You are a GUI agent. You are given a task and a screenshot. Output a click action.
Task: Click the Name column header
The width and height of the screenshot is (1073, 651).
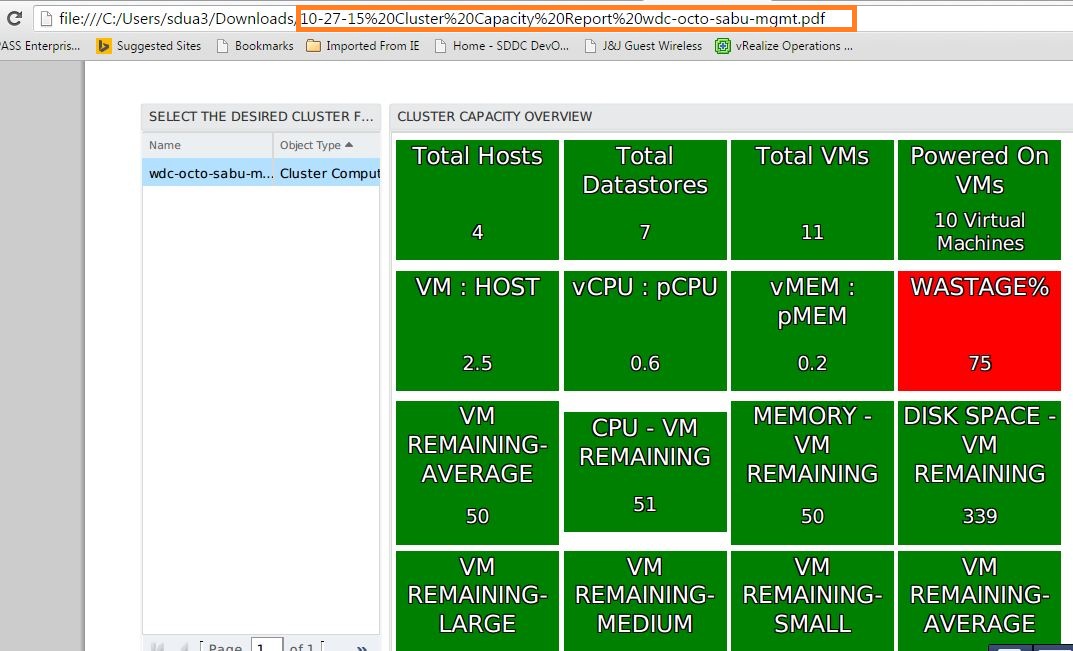[166, 145]
